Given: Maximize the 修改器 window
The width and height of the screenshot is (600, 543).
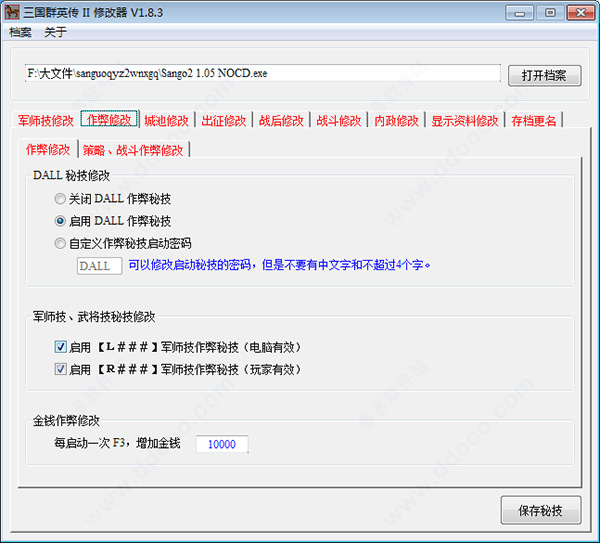Looking at the screenshot, I should 550,13.
